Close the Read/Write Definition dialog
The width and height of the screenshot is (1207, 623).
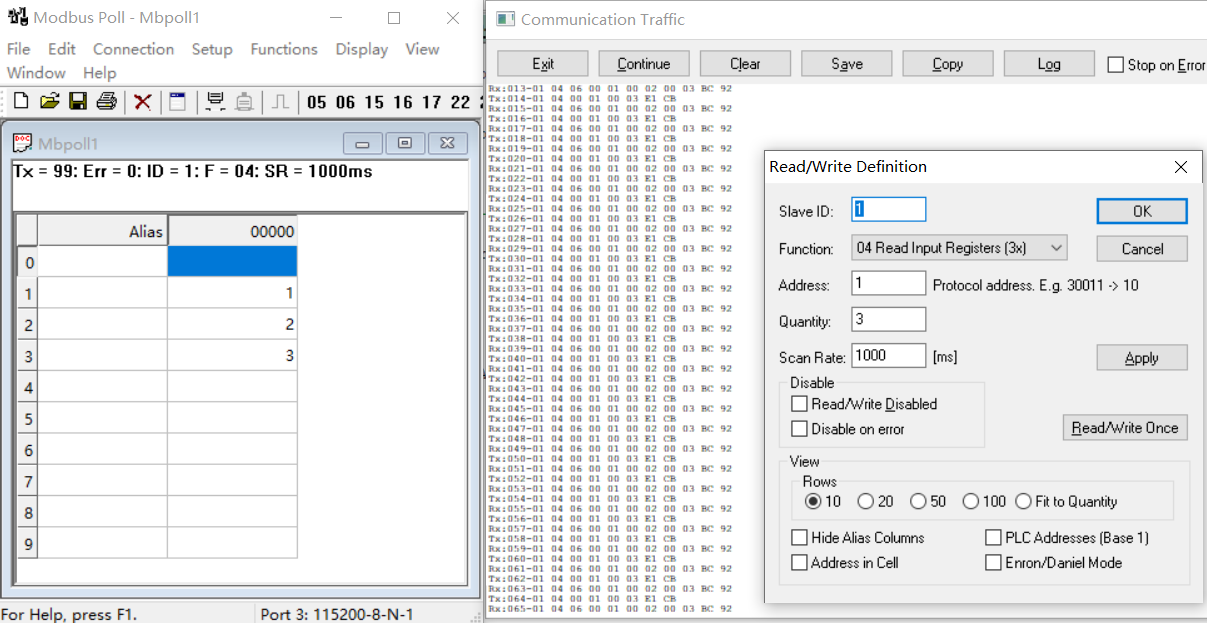click(x=1181, y=167)
